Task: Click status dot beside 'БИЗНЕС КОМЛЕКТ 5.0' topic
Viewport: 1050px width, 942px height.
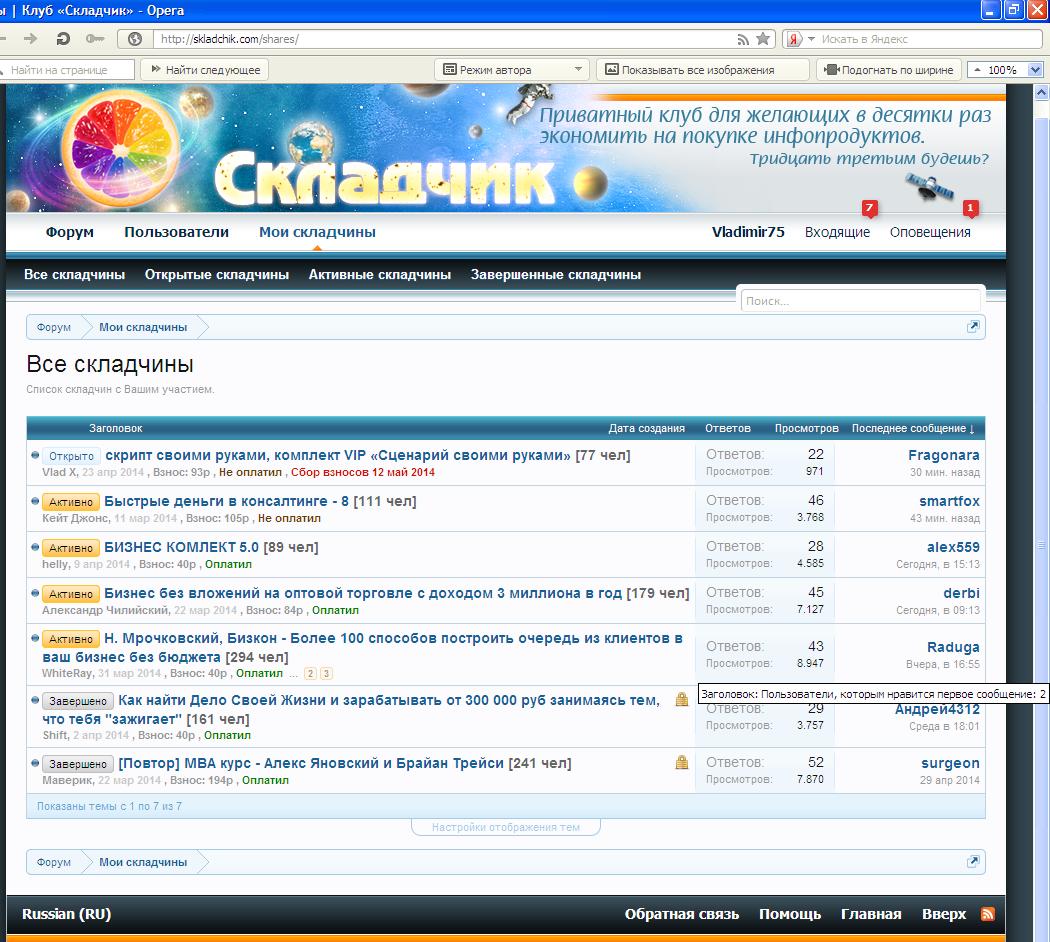Action: [x=35, y=547]
